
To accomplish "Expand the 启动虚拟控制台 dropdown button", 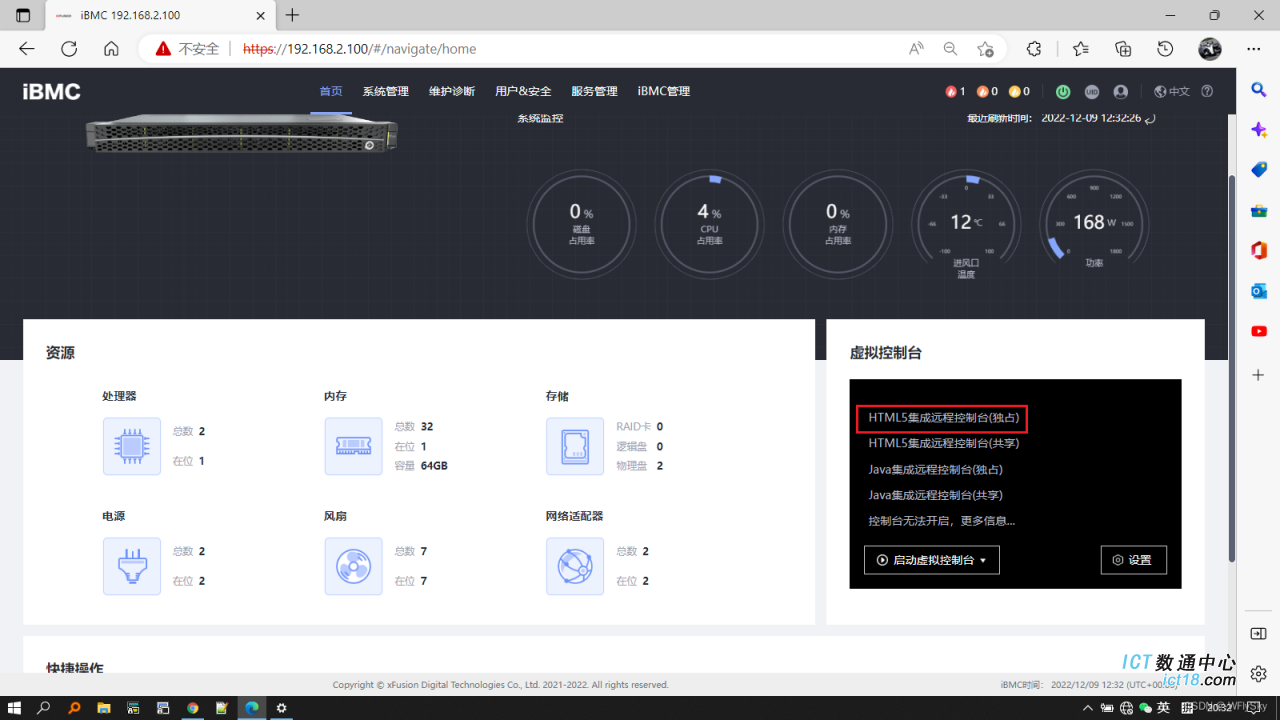I will 932,560.
